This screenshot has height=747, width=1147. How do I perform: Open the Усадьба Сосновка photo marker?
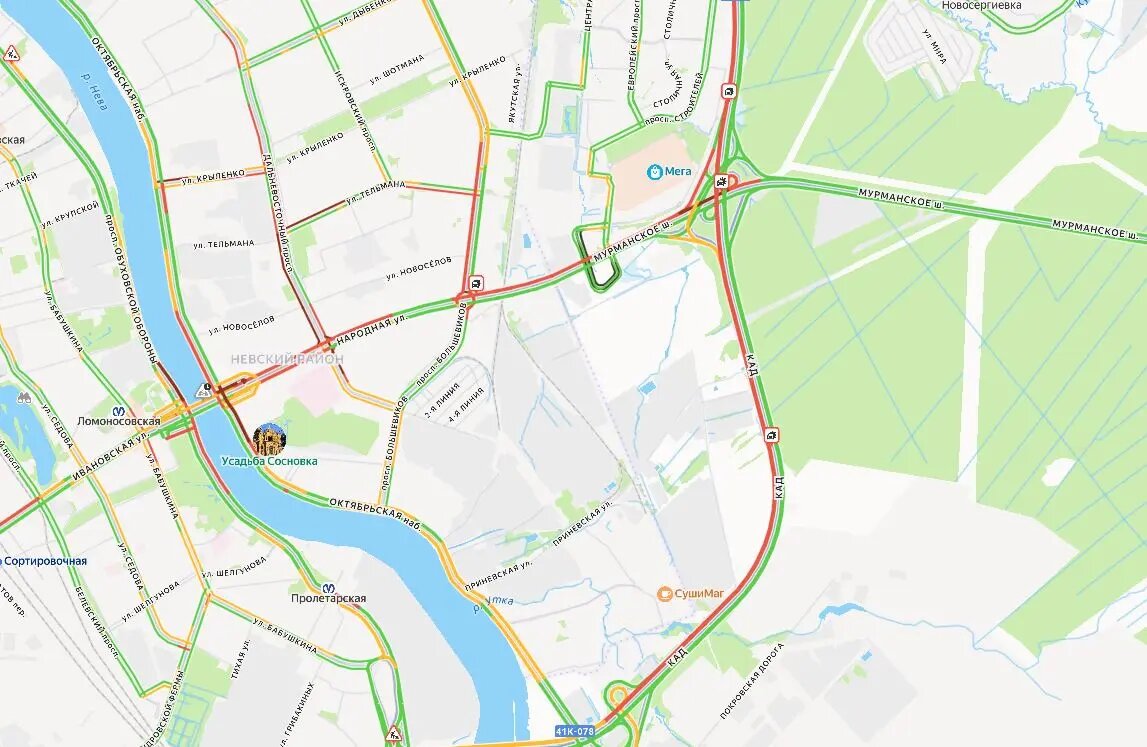point(269,438)
